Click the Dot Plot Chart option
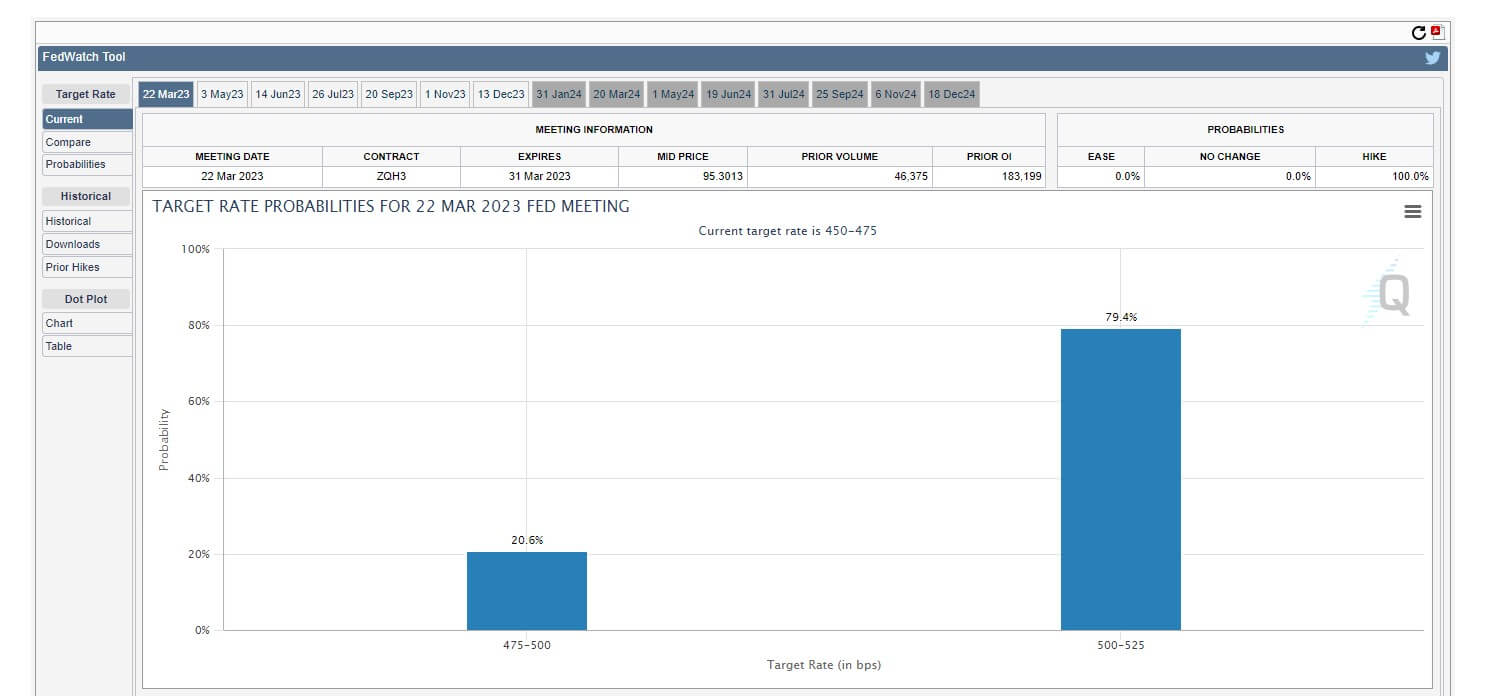The height and width of the screenshot is (696, 1486). 86,322
